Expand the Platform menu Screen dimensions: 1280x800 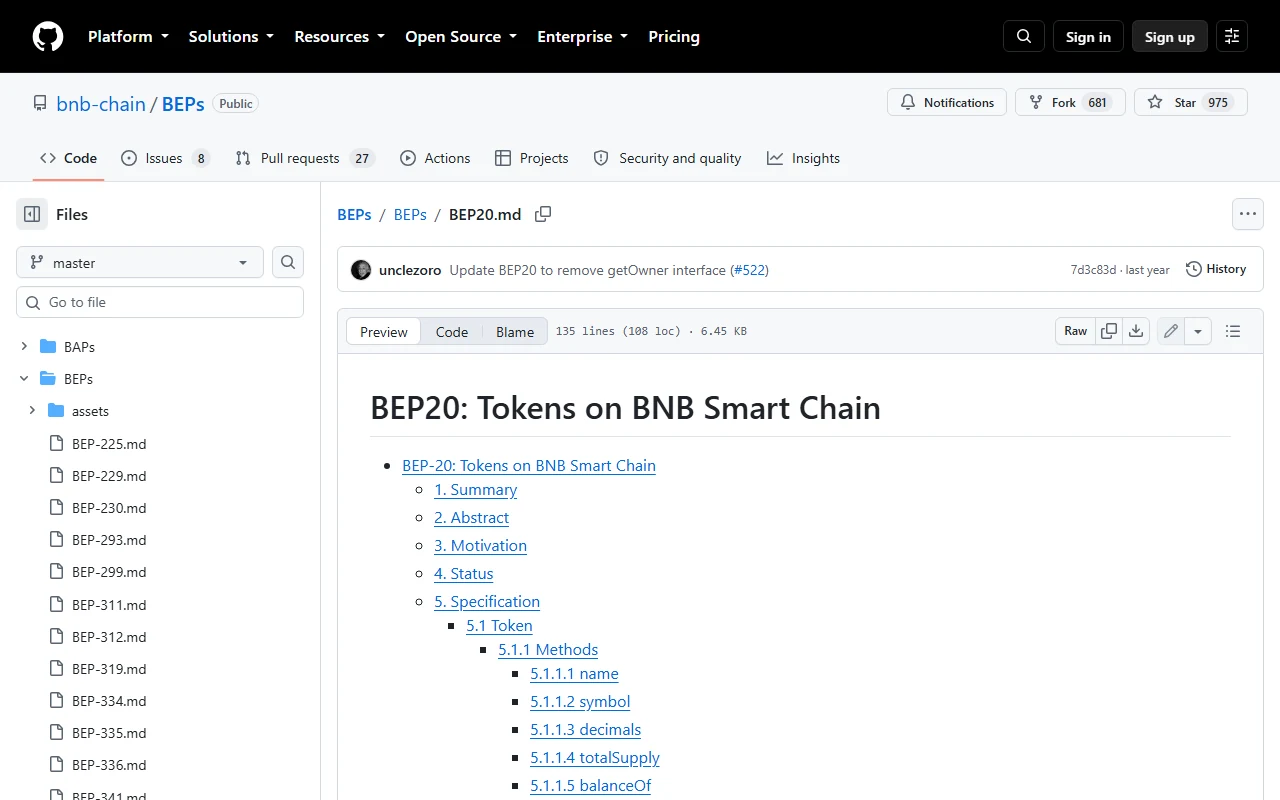tap(128, 37)
